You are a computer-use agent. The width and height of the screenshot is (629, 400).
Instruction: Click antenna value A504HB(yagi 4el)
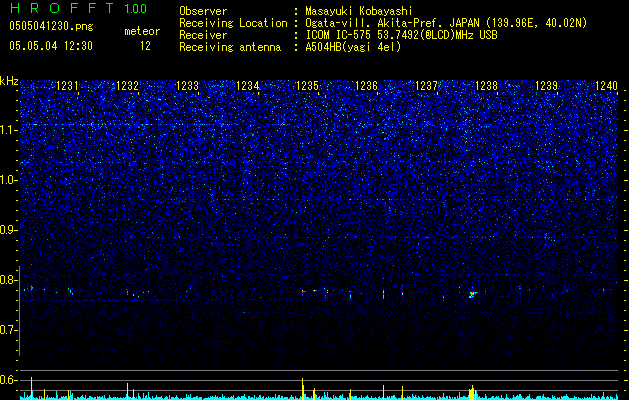pyautogui.click(x=353, y=47)
